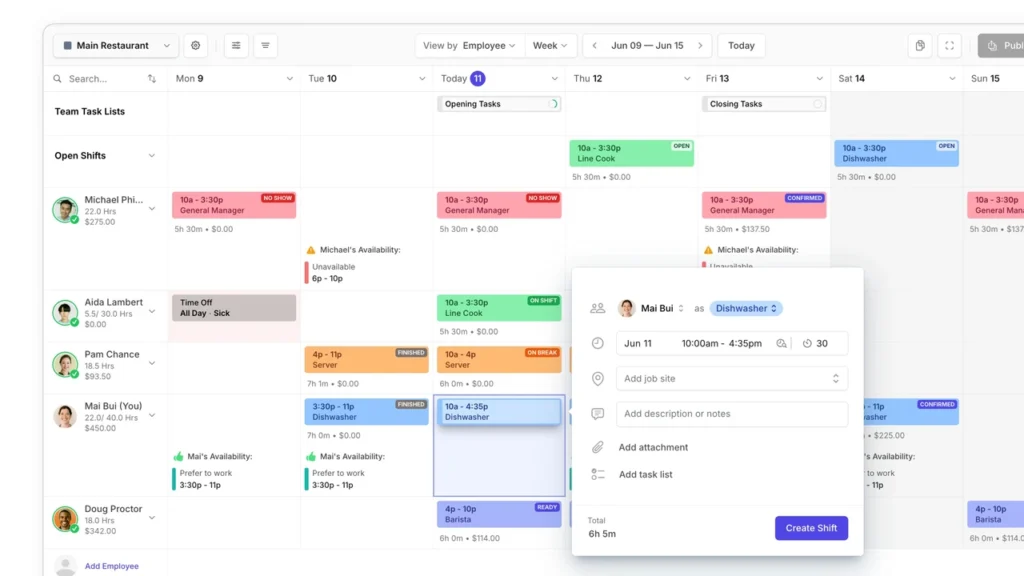The width and height of the screenshot is (1024, 576).
Task: Click the paperclip Add attachment icon
Action: (598, 448)
